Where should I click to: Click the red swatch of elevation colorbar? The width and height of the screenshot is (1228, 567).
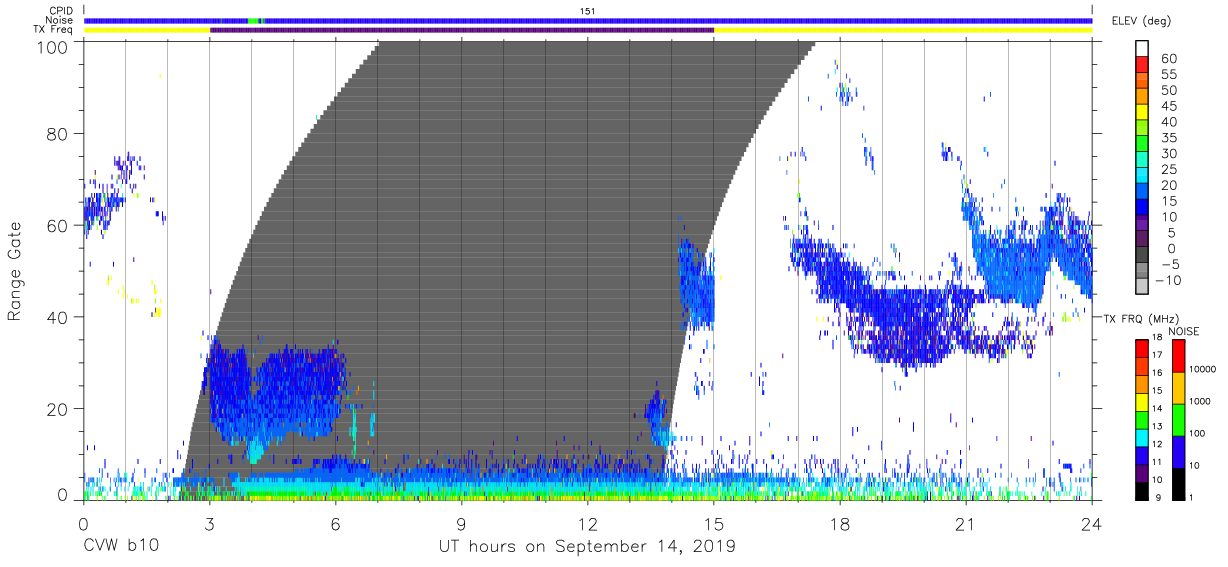coord(1143,63)
